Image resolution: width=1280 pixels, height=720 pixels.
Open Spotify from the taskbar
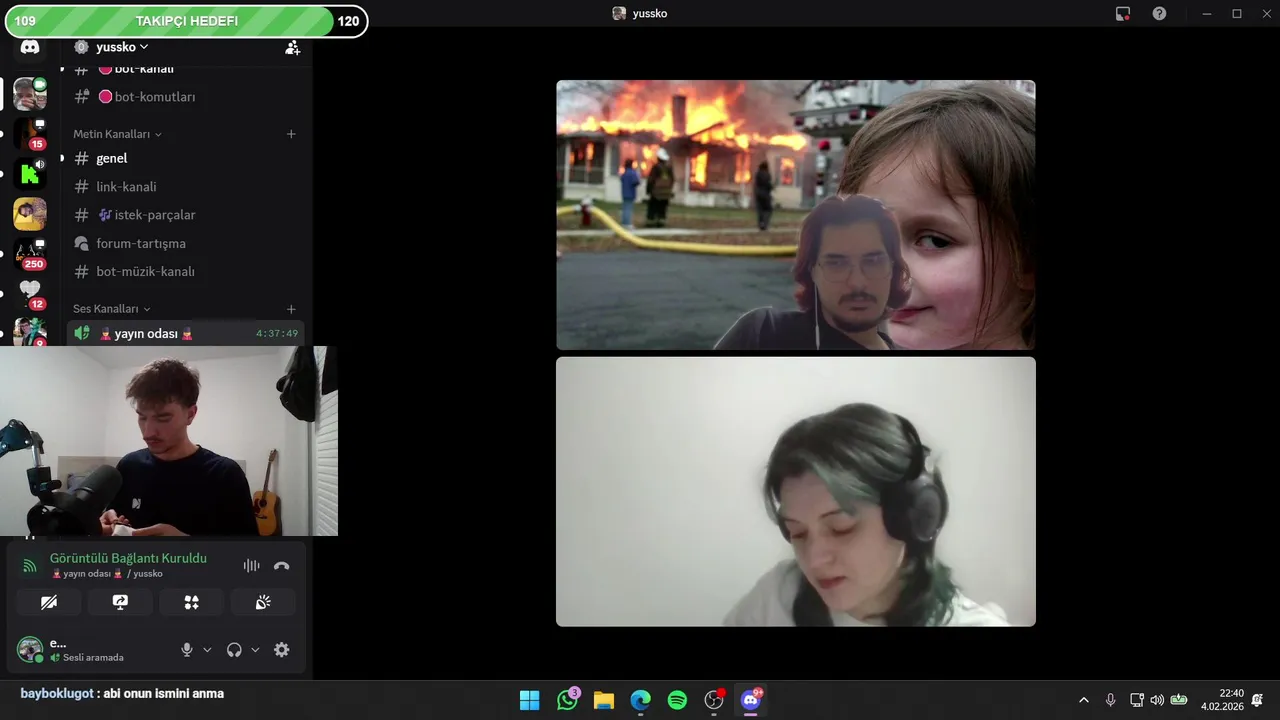coord(677,700)
